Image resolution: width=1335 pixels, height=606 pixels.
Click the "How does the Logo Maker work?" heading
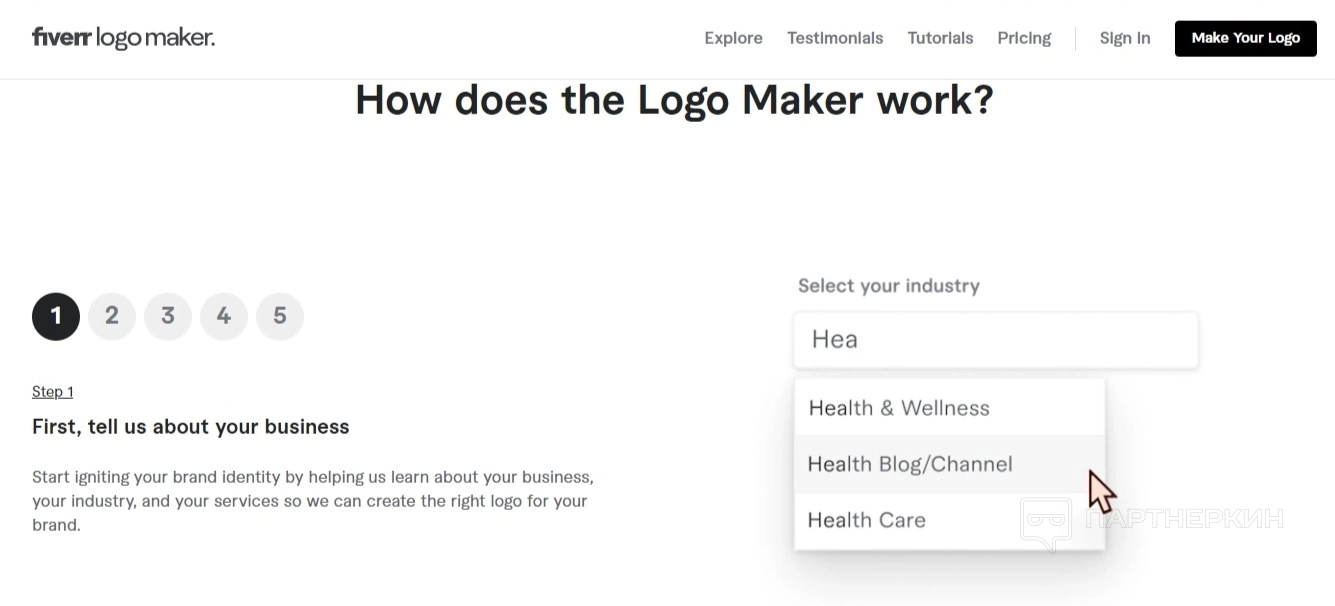coord(674,100)
